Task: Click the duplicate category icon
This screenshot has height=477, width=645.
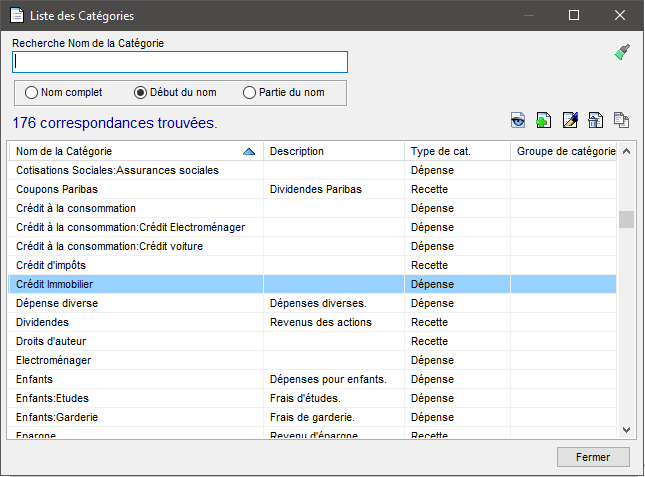Action: coord(621,121)
